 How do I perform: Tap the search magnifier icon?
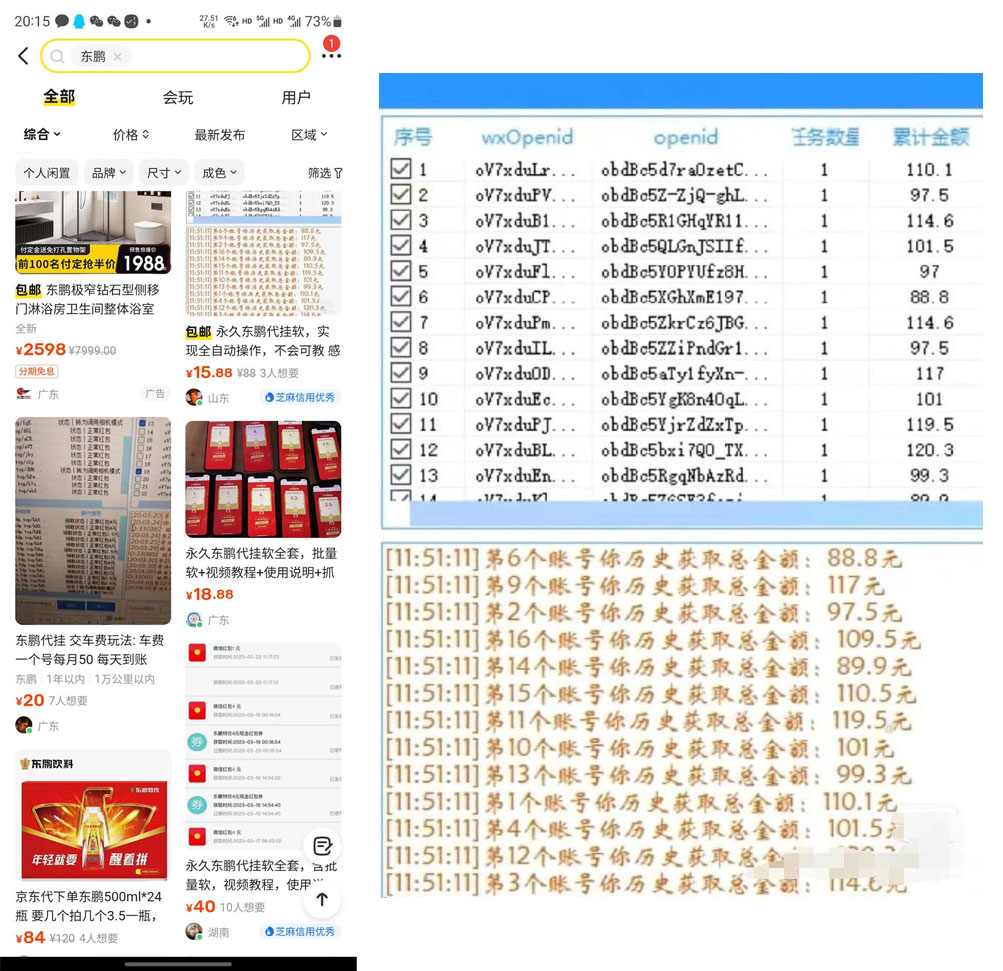58,57
